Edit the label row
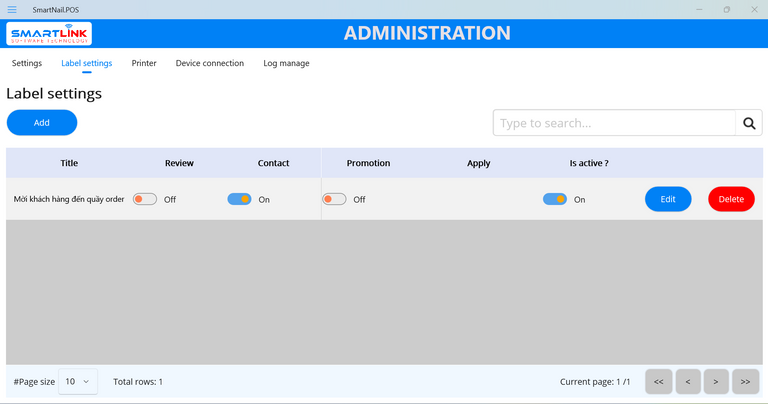 click(x=668, y=199)
